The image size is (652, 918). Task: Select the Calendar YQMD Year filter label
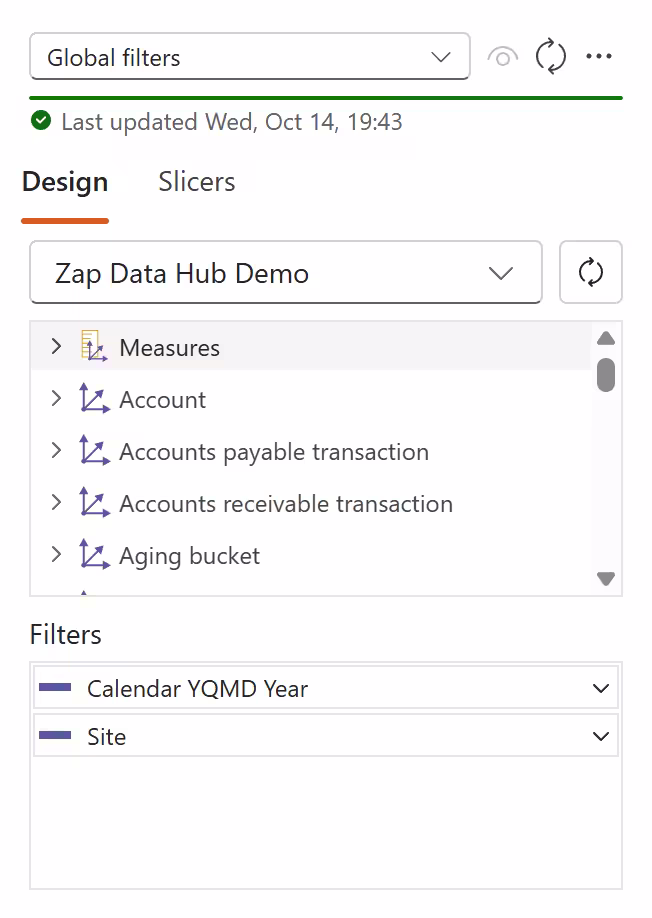click(197, 689)
